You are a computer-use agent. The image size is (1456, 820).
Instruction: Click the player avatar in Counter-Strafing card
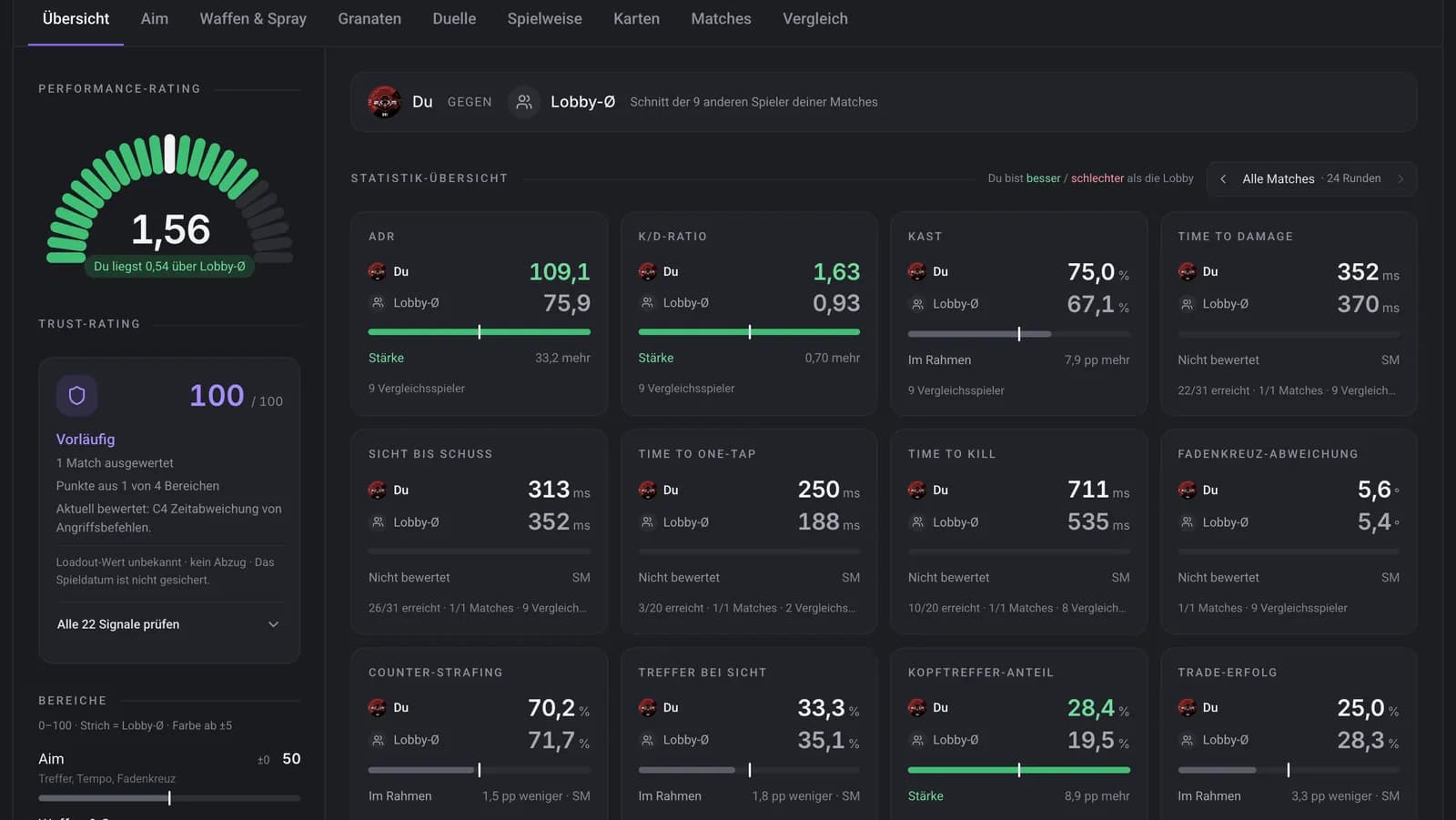point(377,707)
